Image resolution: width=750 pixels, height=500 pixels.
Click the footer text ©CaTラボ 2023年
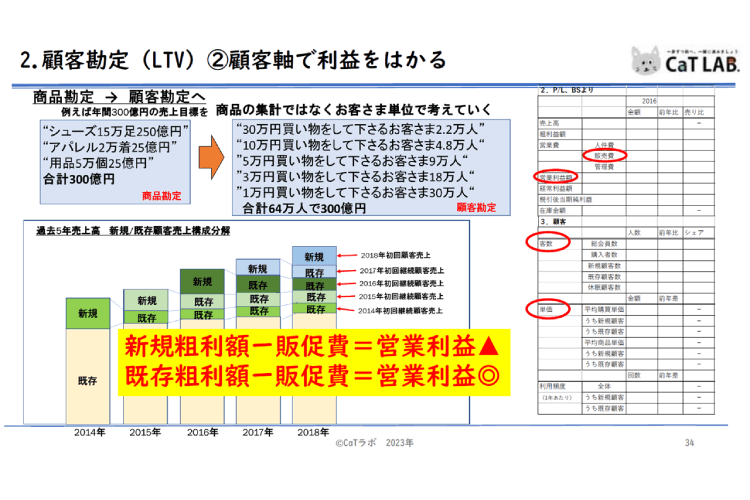(x=375, y=443)
